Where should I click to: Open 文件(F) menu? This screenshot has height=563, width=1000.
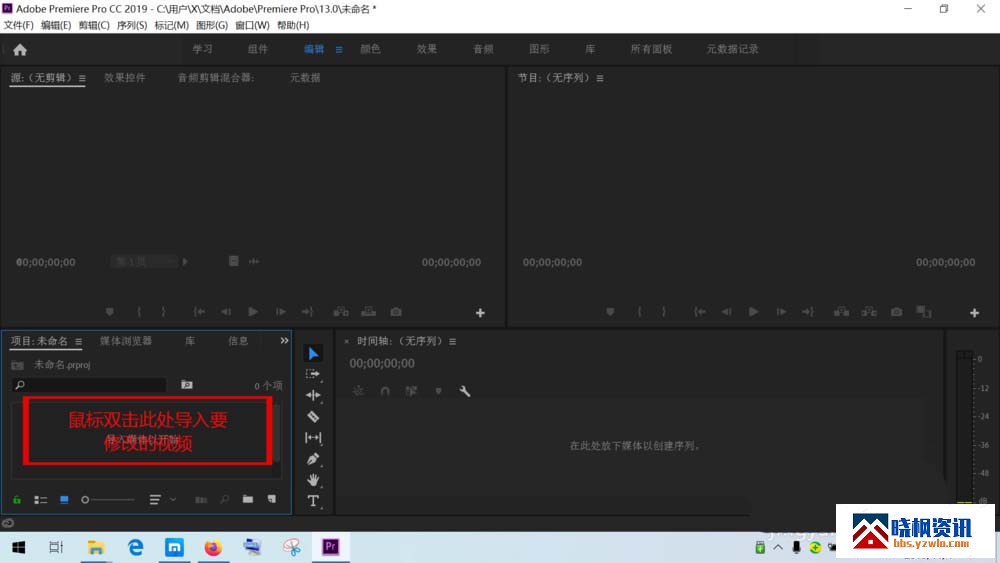coord(18,26)
